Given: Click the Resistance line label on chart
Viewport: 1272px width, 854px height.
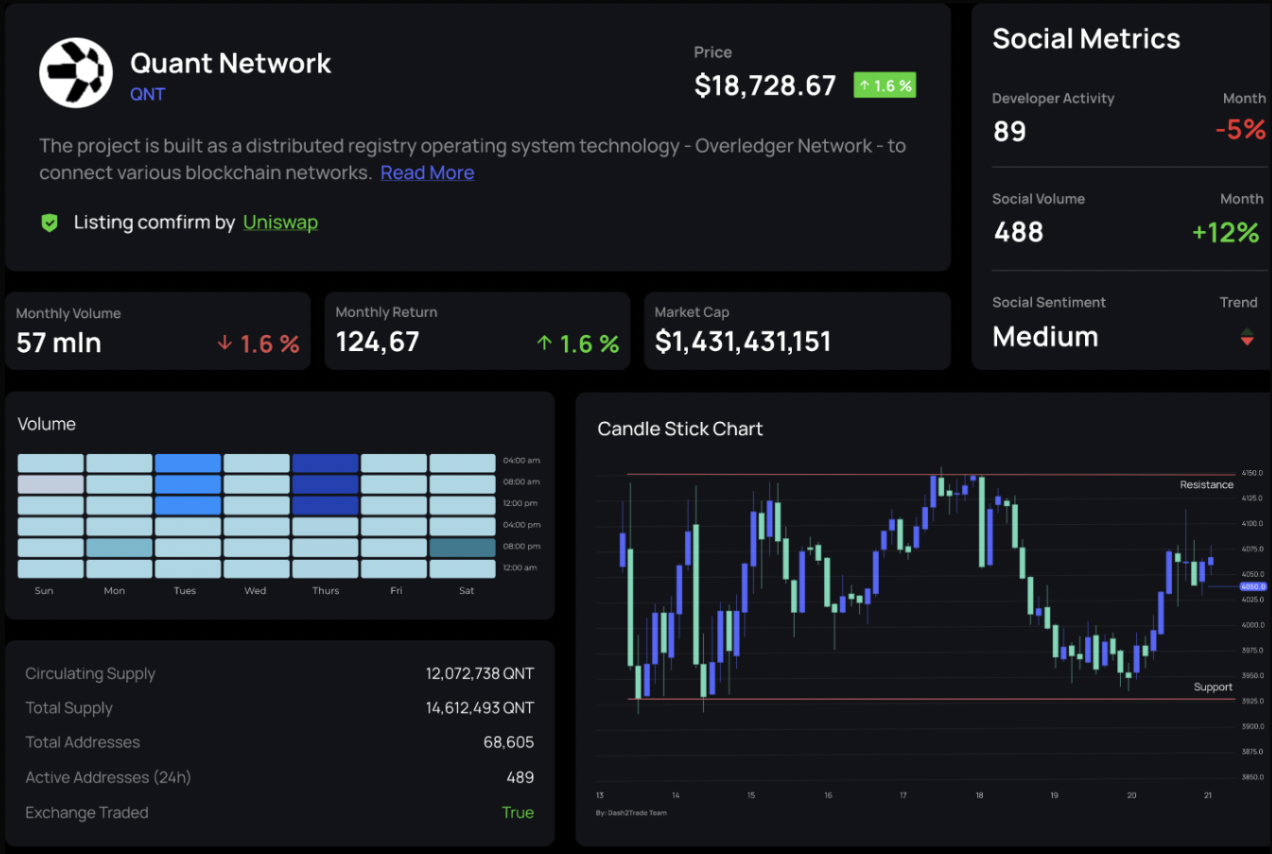Looking at the screenshot, I should pos(1206,485).
